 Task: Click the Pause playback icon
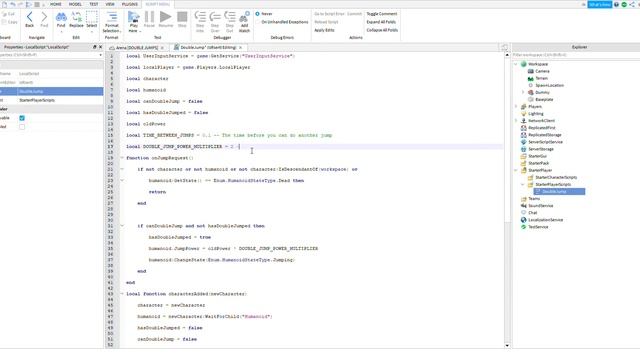pos(149,17)
